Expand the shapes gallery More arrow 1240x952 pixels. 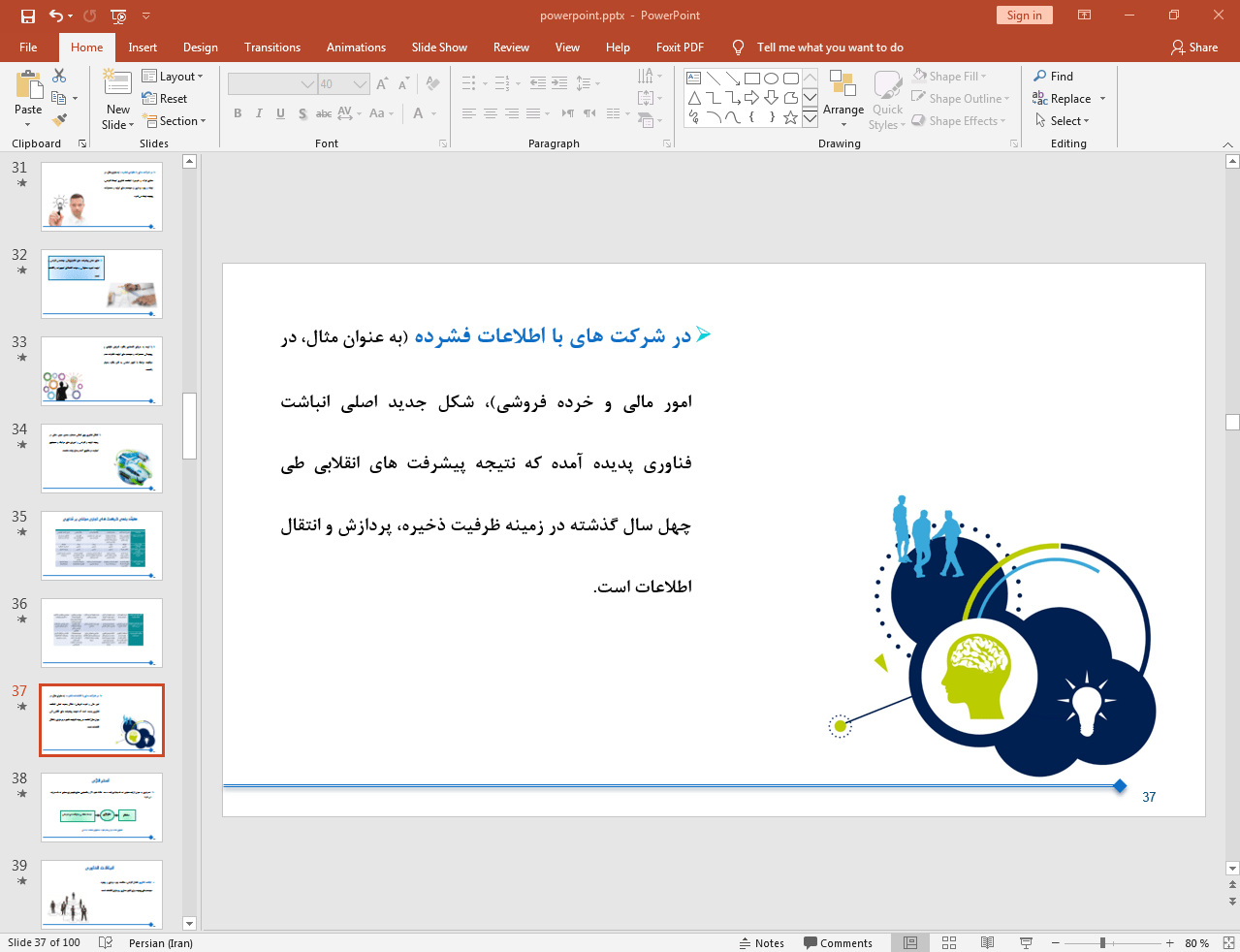tap(810, 118)
